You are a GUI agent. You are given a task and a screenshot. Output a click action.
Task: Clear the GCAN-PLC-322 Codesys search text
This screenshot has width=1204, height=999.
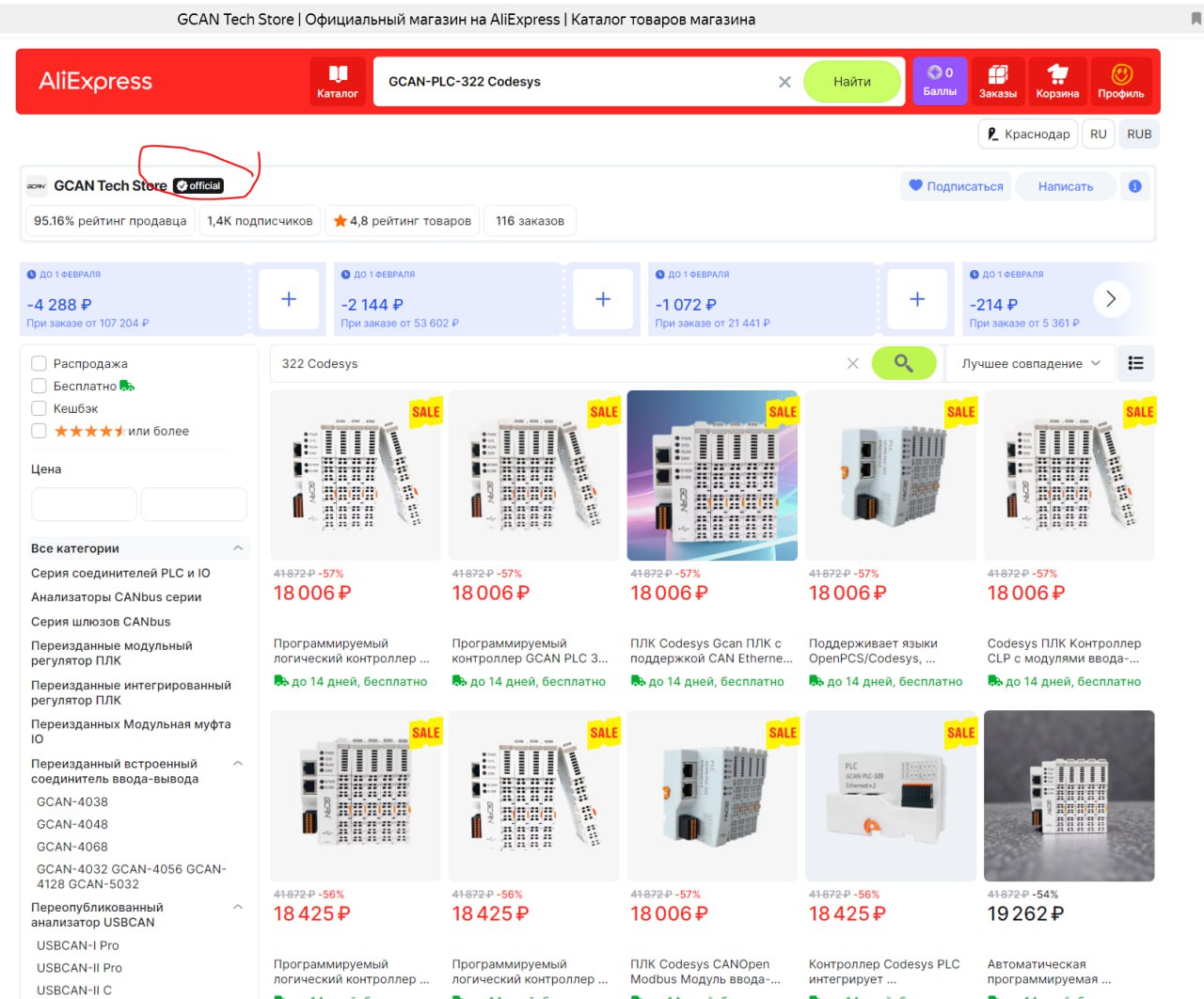click(784, 82)
